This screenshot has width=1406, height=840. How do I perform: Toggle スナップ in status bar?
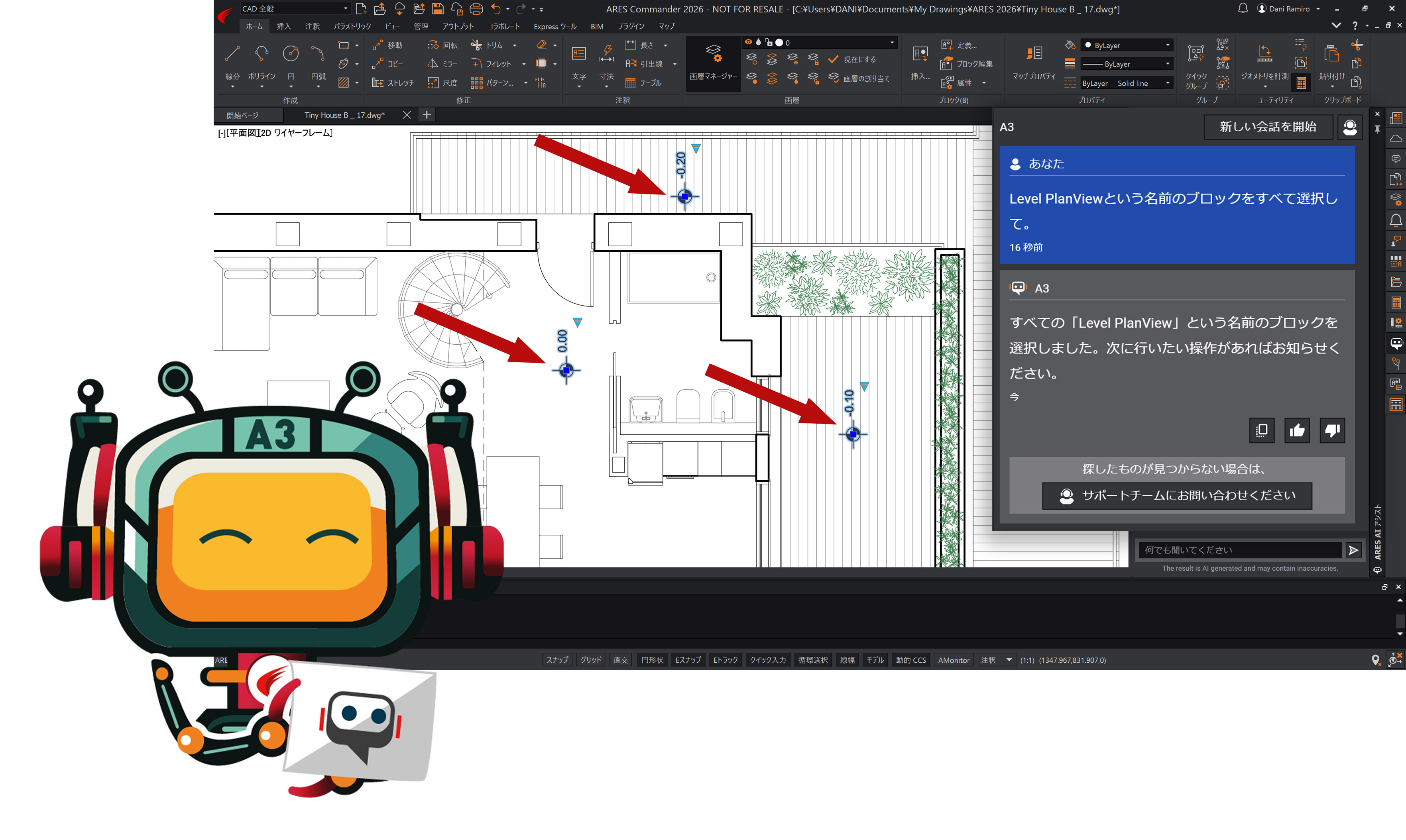coord(557,660)
